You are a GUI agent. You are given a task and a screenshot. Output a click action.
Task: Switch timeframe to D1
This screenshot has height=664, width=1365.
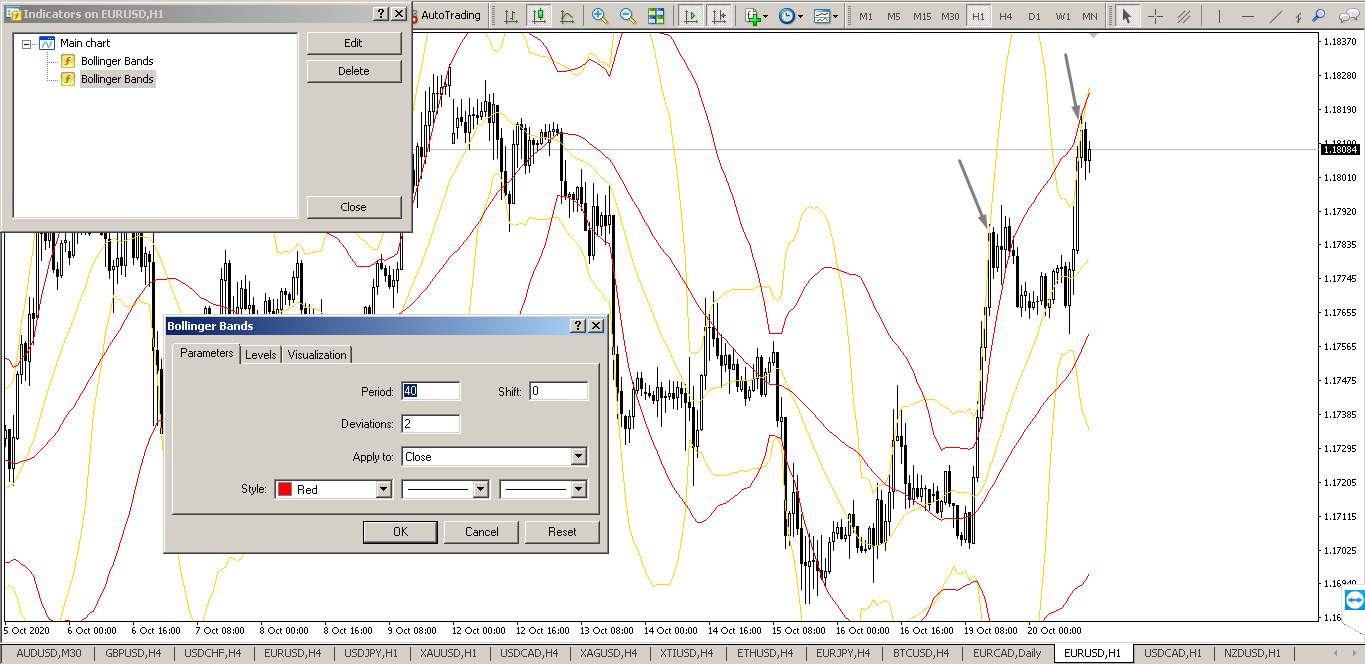click(1034, 16)
